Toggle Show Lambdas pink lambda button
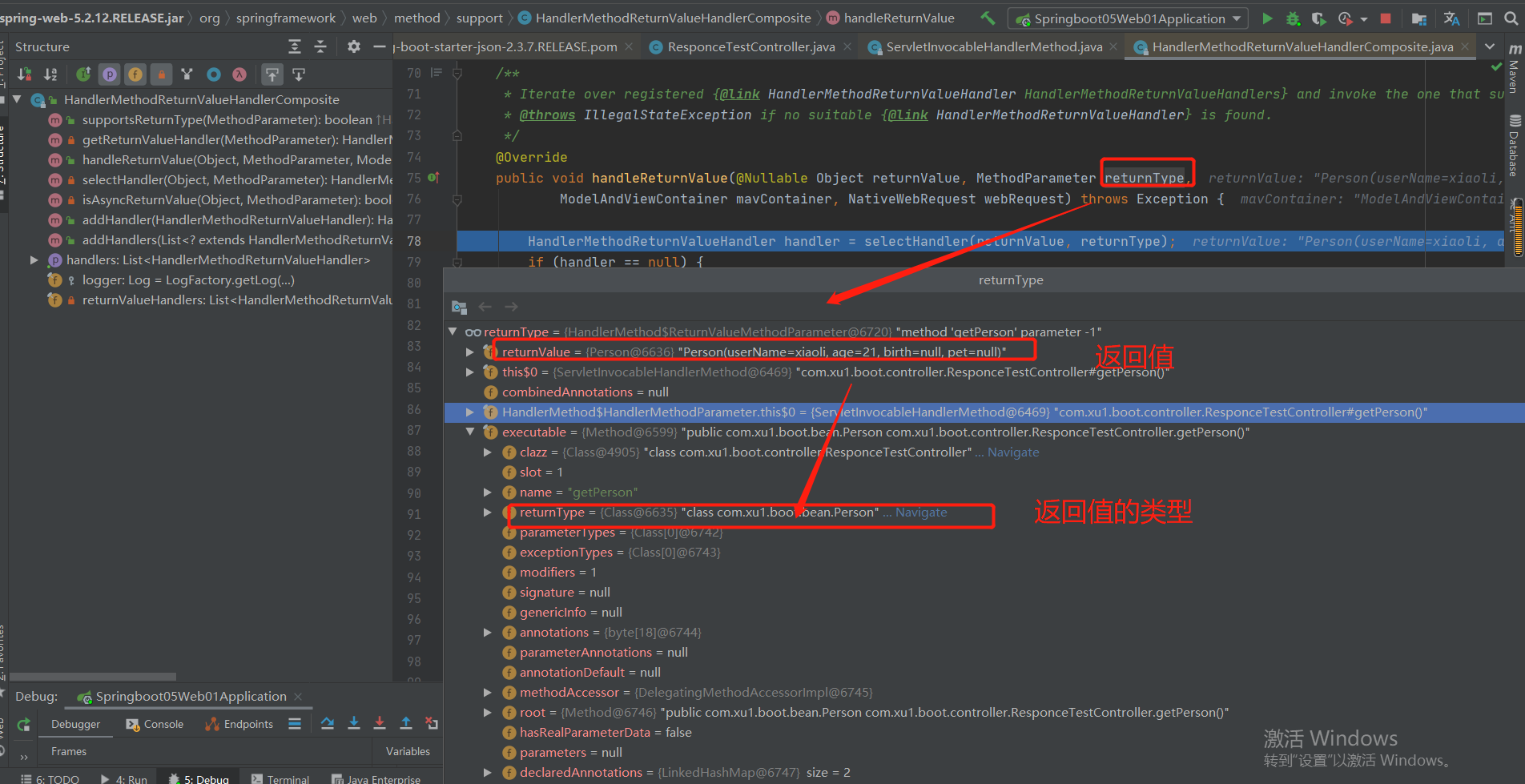This screenshot has height=784, width=1525. [x=239, y=74]
